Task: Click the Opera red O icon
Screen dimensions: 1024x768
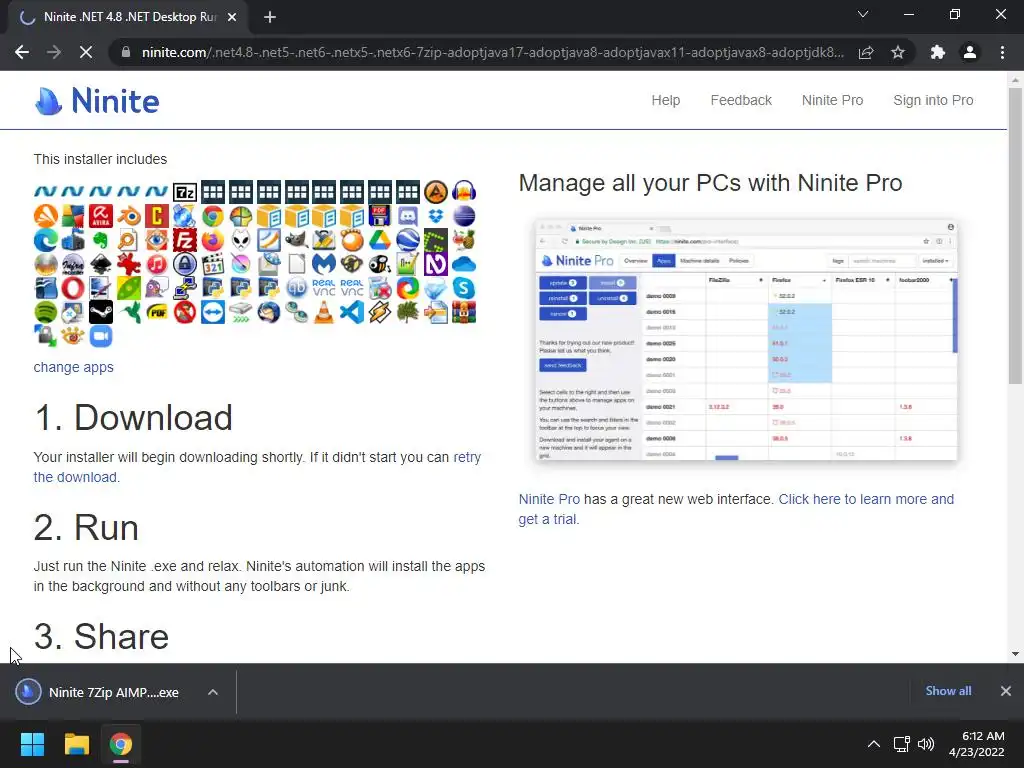Action: click(x=73, y=288)
